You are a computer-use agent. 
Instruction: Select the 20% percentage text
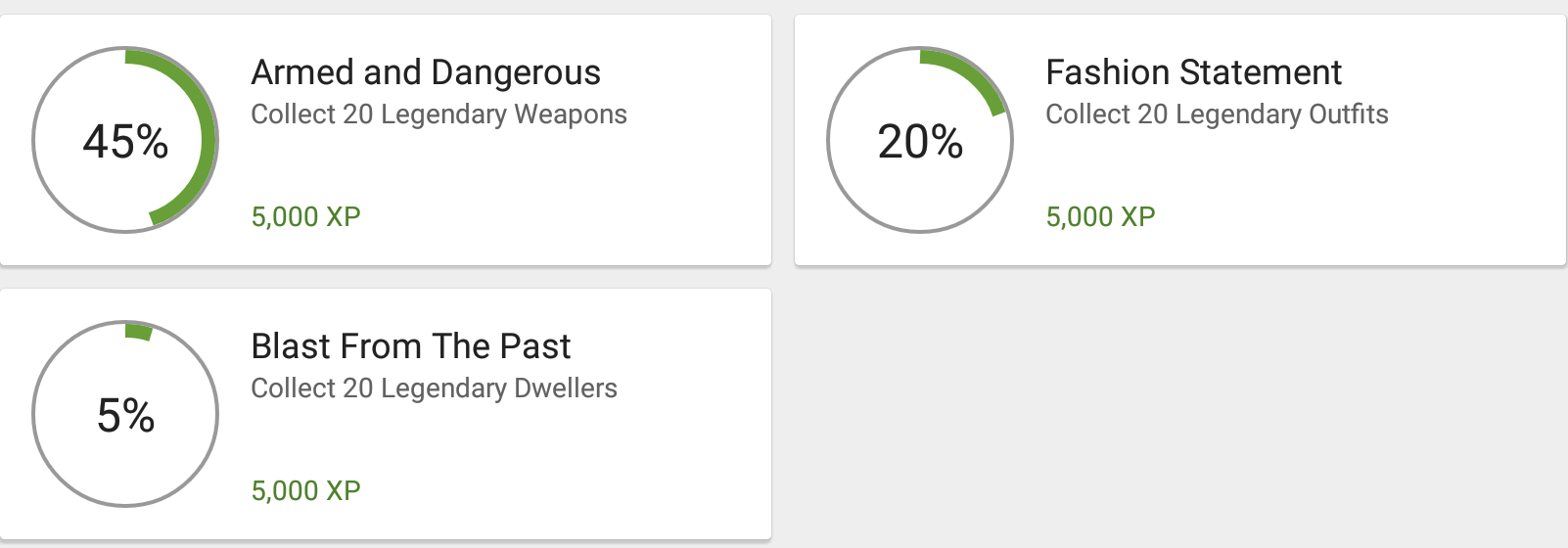[x=920, y=141]
